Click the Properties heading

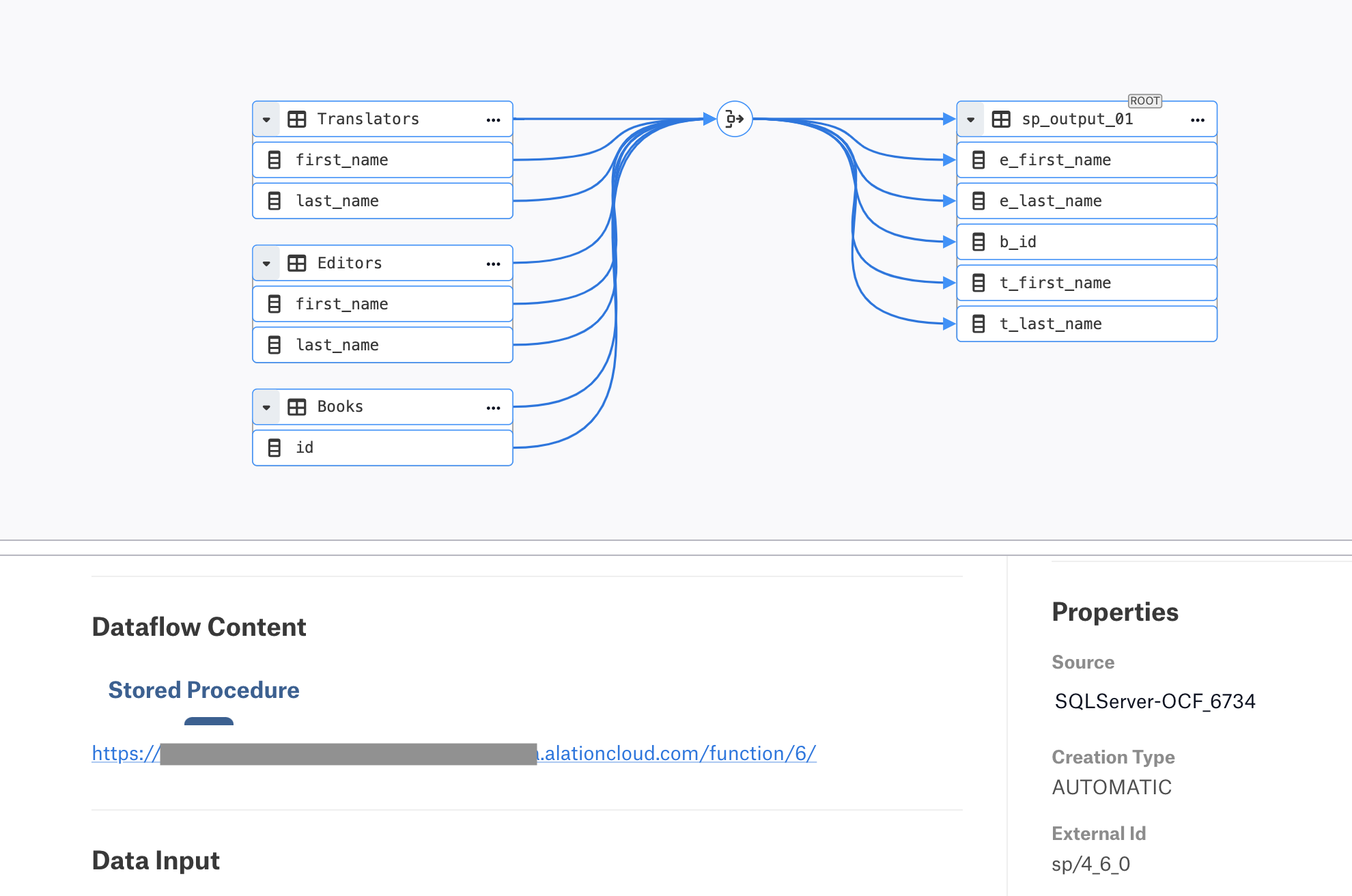pyautogui.click(x=1115, y=612)
